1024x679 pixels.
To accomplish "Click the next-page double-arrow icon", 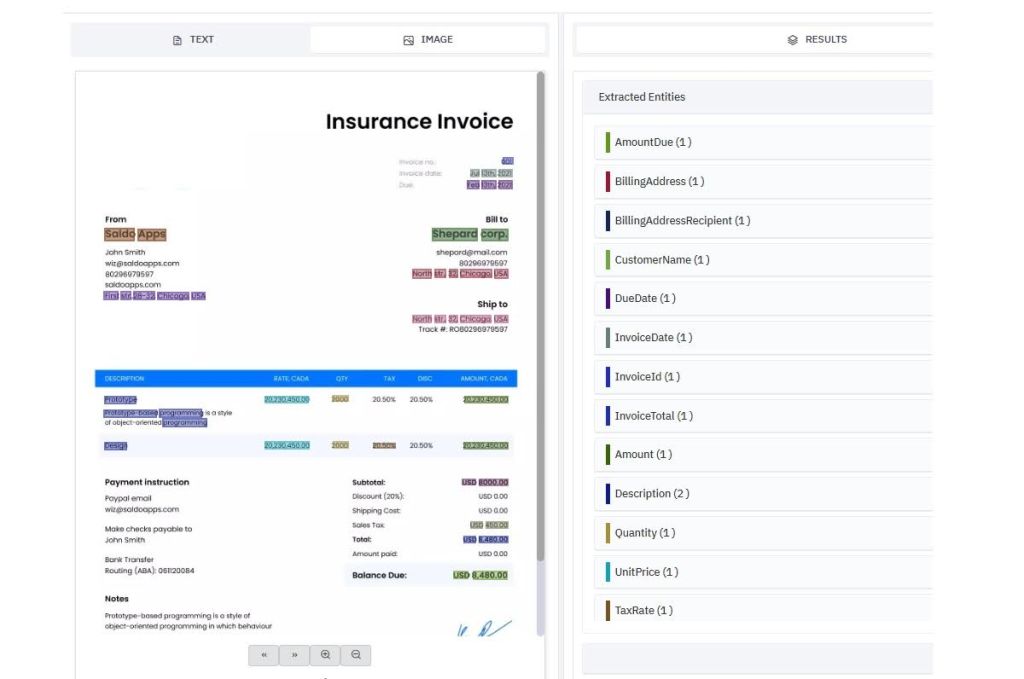I will tap(294, 655).
